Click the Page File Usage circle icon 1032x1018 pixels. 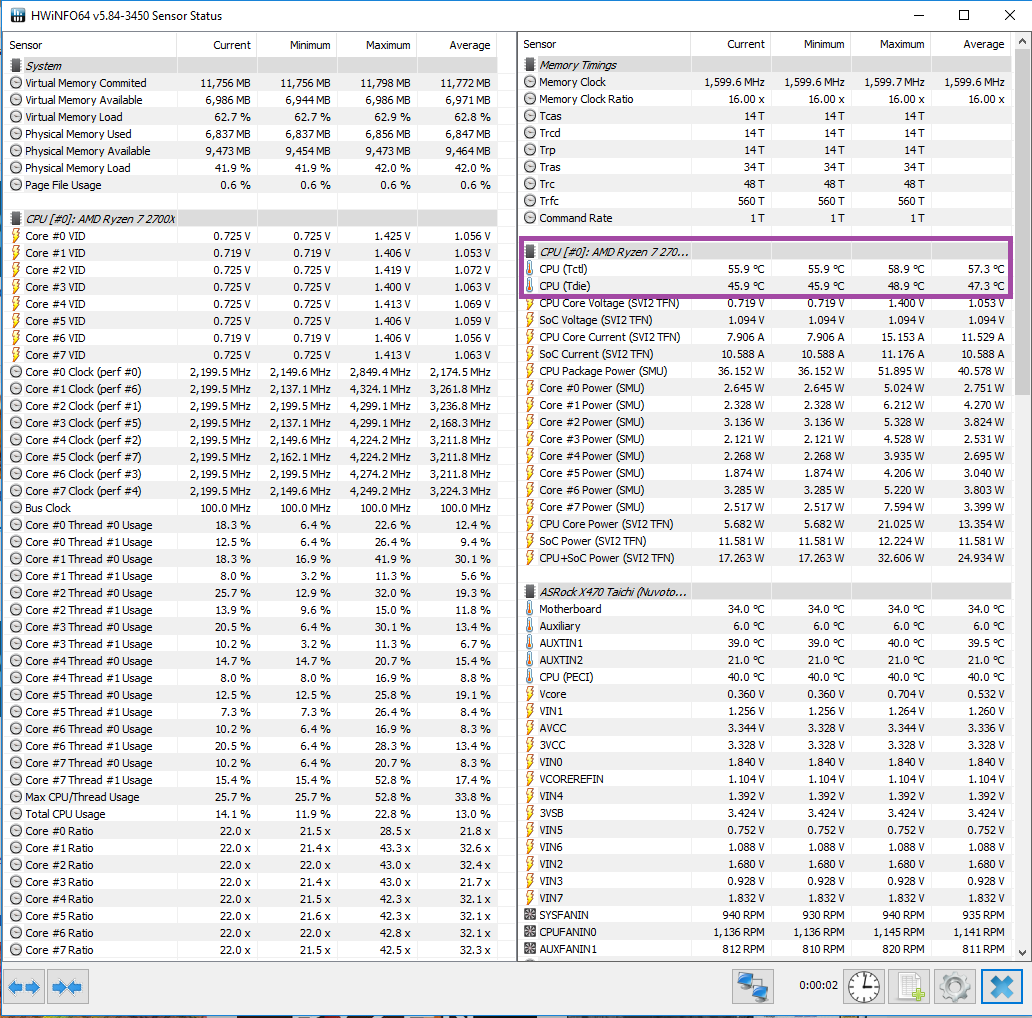pyautogui.click(x=16, y=185)
